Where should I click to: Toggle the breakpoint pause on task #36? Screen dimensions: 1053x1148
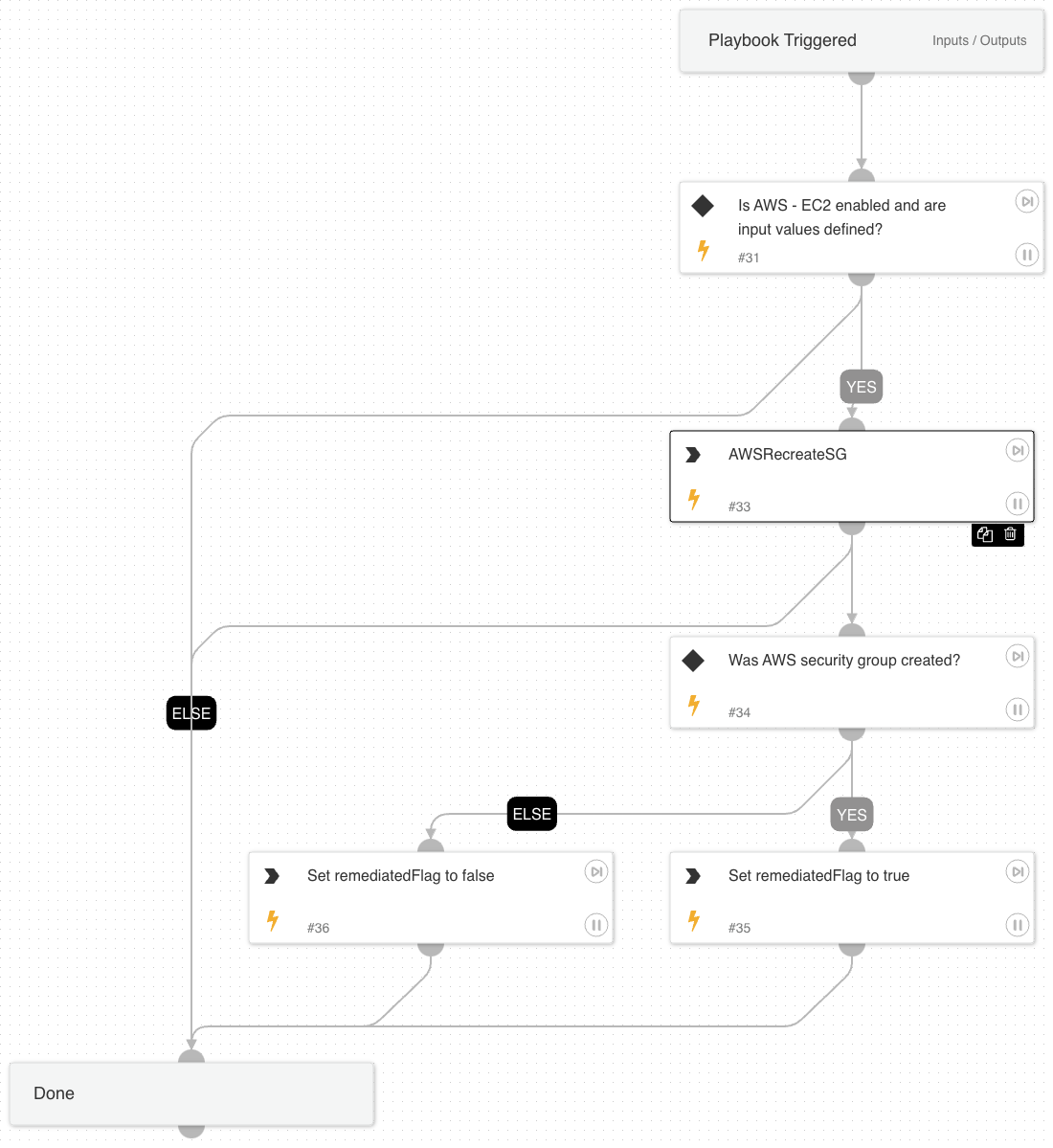coord(596,925)
